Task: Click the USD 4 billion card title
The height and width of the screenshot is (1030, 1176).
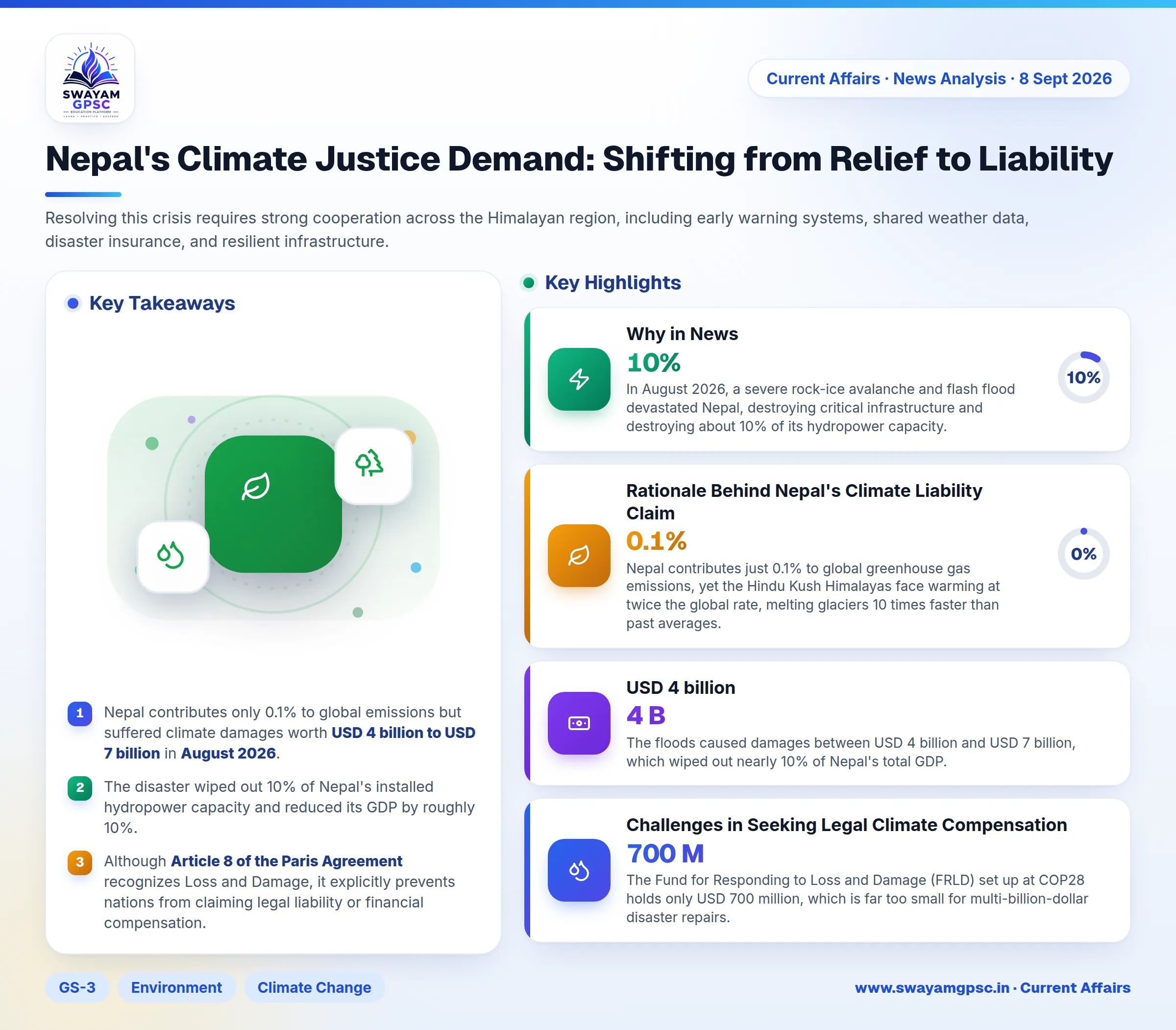Action: [681, 687]
